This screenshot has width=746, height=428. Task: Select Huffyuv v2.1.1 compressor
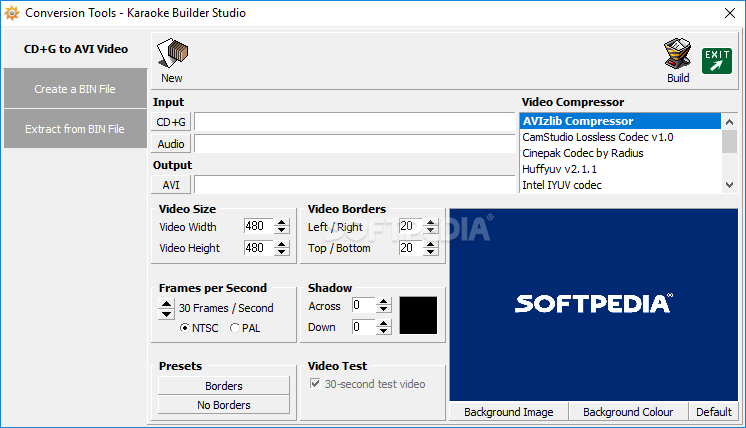(620, 169)
